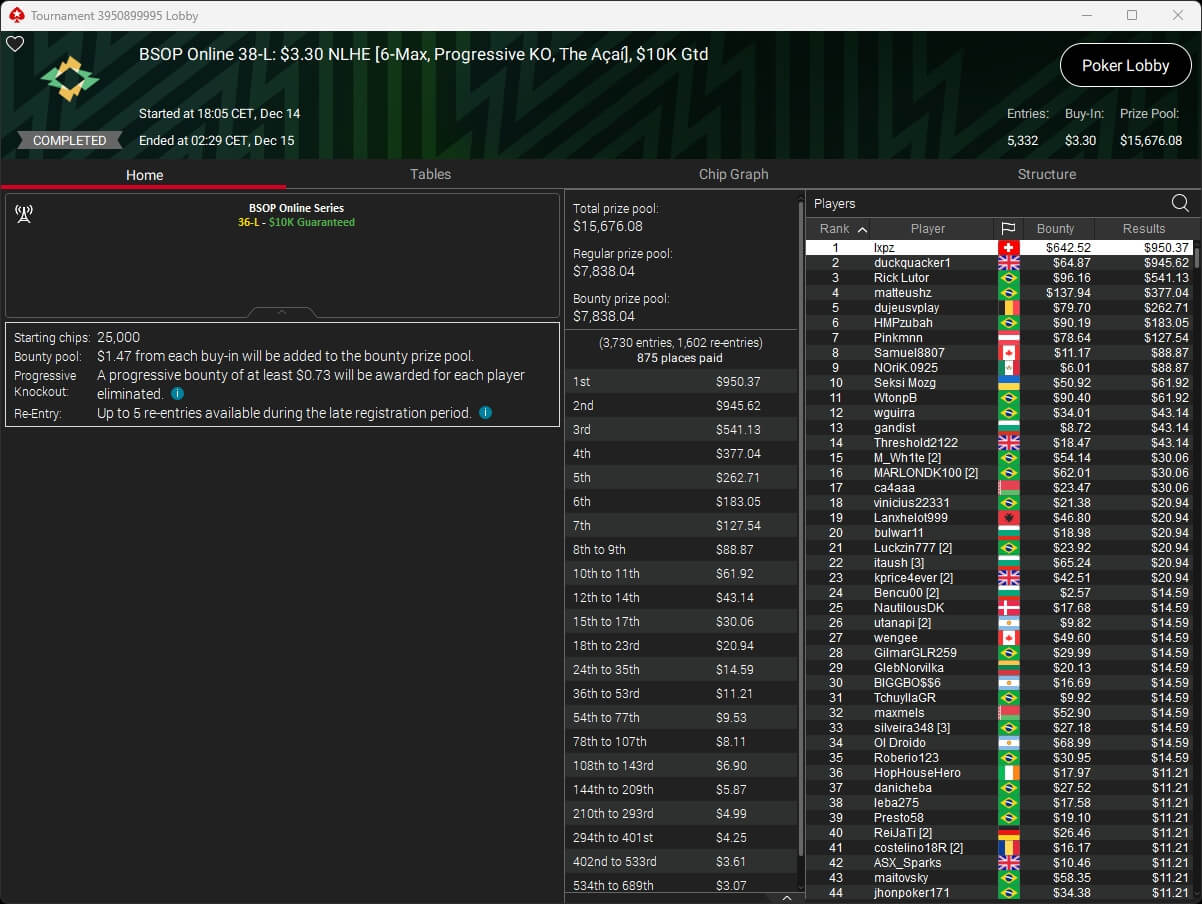
Task: Switch to the Tables tab
Action: click(x=430, y=174)
